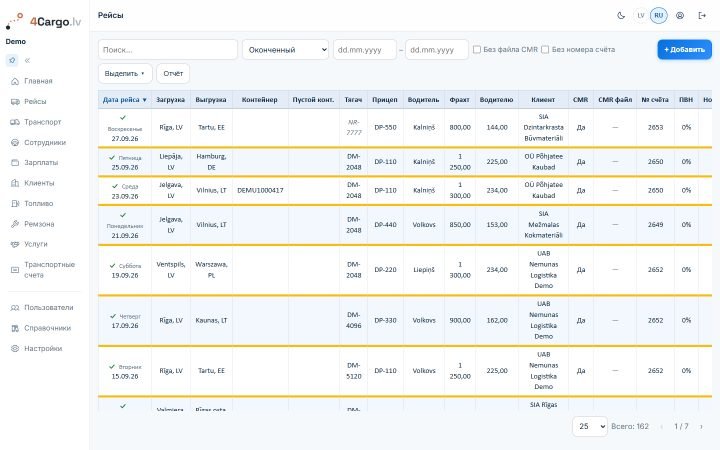Open rows-per-page dropdown showing 25

click(590, 427)
